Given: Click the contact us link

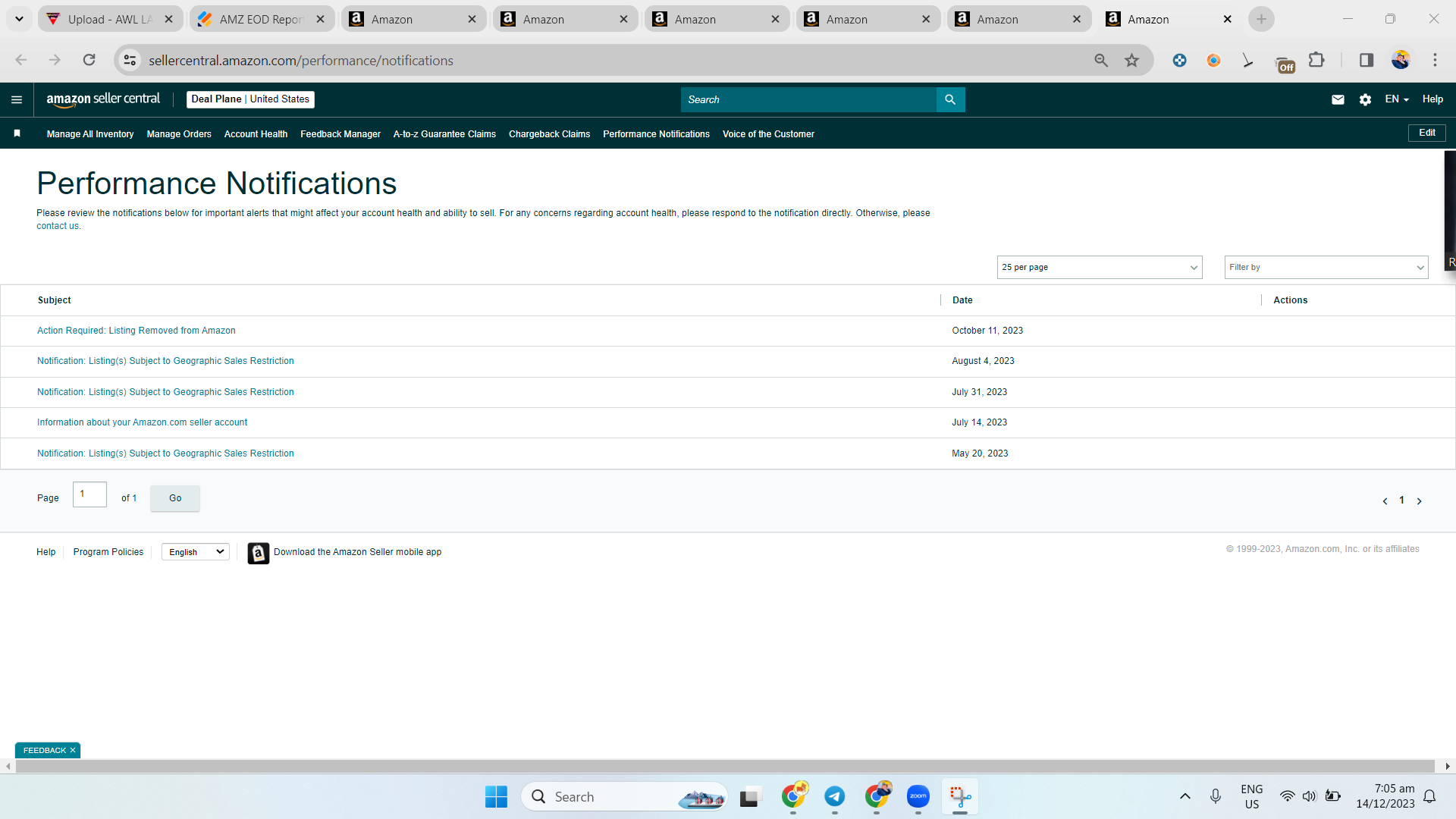Looking at the screenshot, I should click(58, 226).
